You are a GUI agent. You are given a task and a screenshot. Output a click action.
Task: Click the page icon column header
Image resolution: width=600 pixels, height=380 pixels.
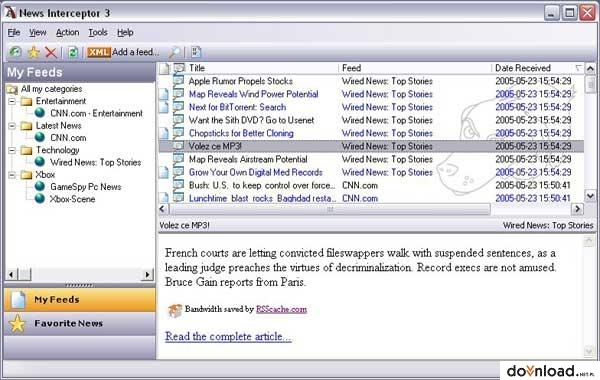tap(164, 68)
